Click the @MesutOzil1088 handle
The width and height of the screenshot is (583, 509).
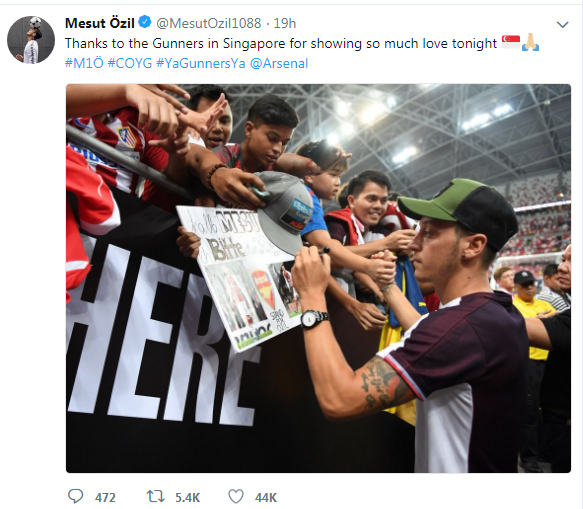pos(209,23)
